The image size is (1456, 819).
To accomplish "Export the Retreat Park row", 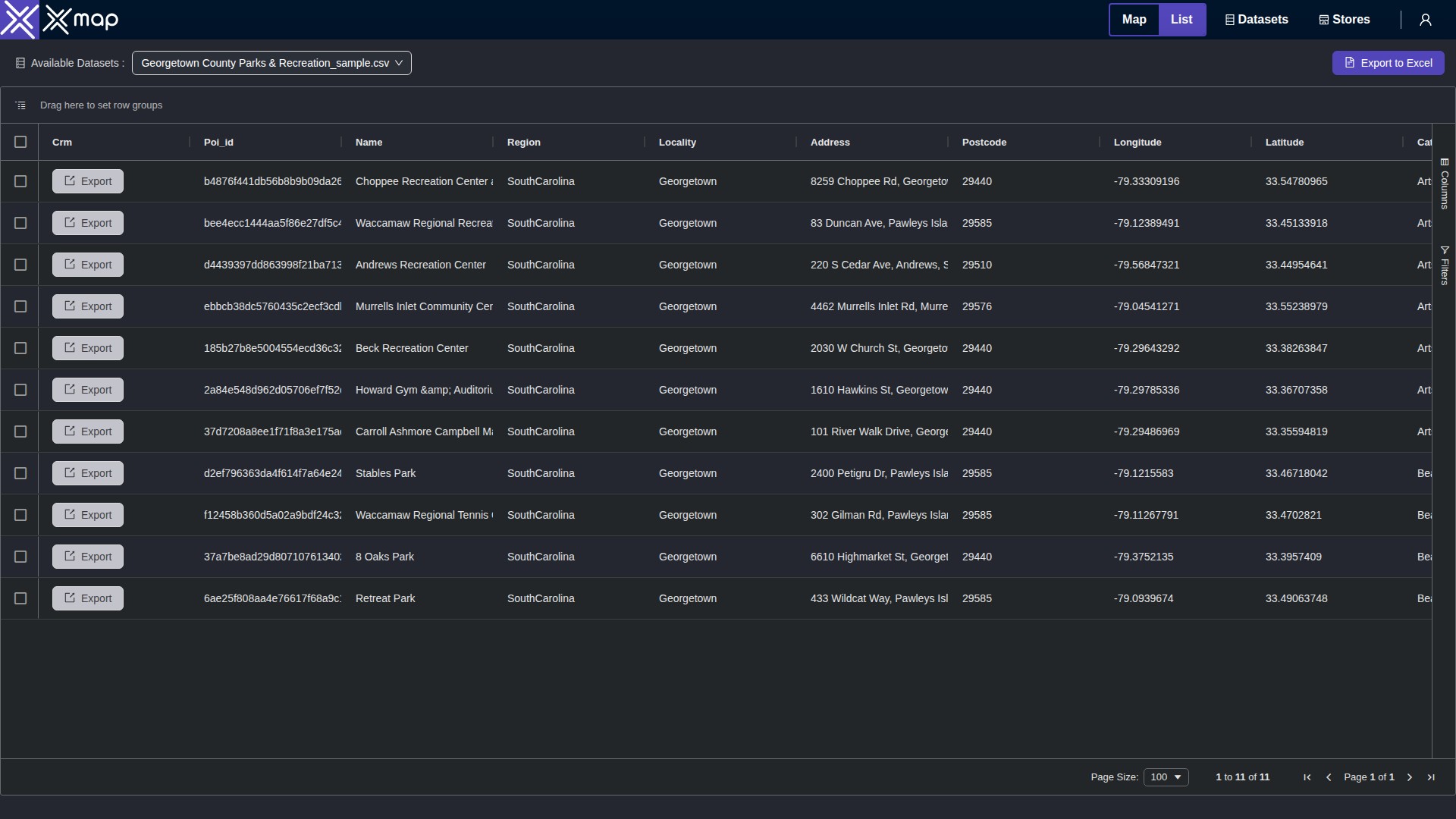I will [x=88, y=598].
